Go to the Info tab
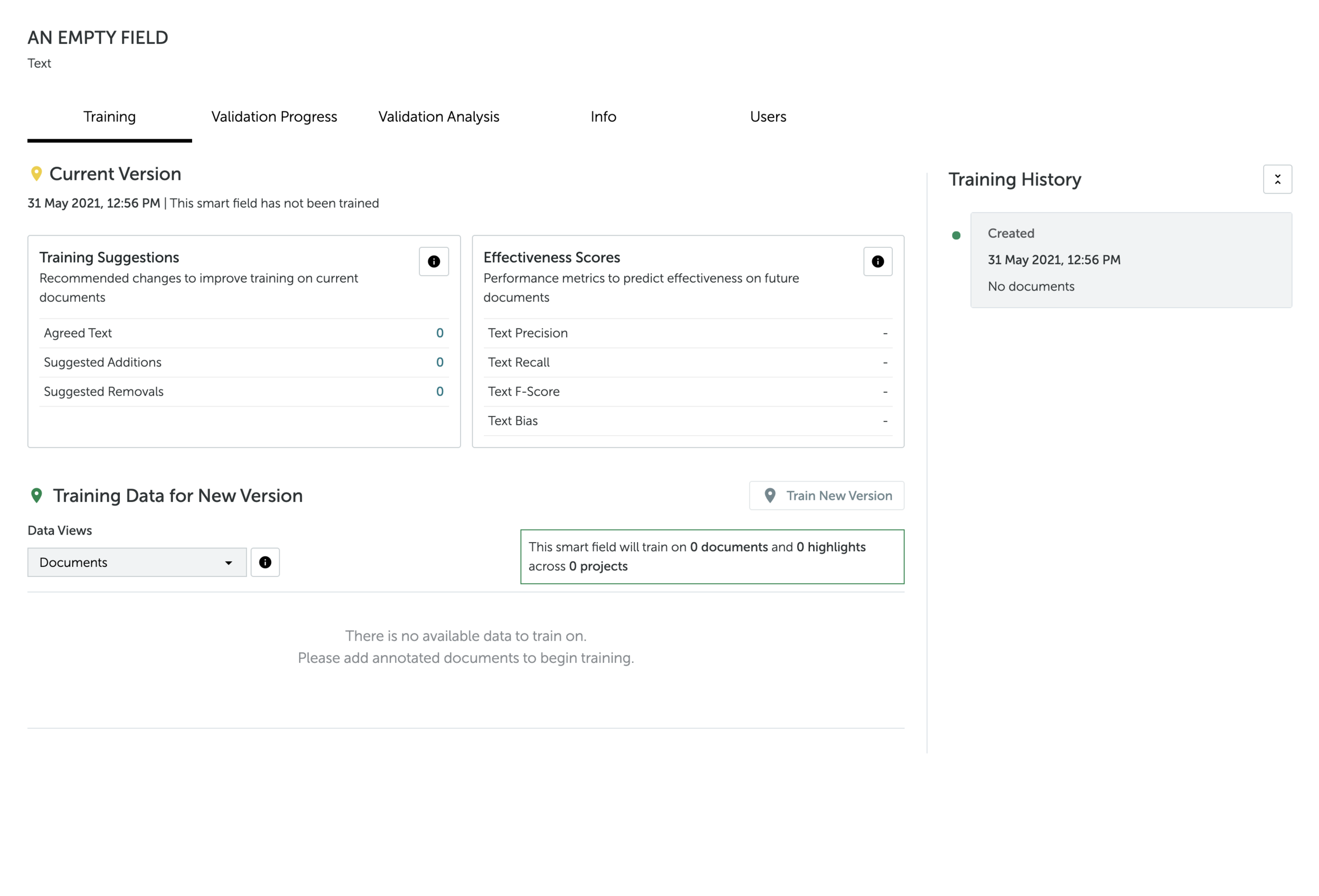Image resolution: width=1319 pixels, height=896 pixels. [603, 117]
